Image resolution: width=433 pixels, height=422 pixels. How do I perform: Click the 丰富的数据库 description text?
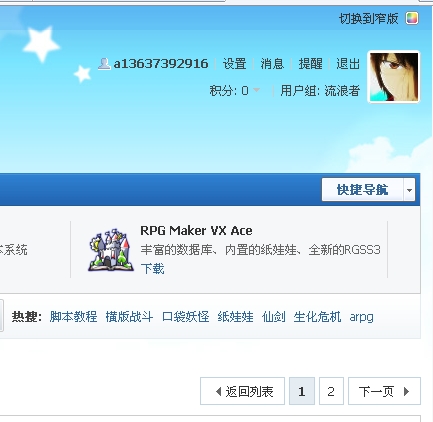coord(260,249)
